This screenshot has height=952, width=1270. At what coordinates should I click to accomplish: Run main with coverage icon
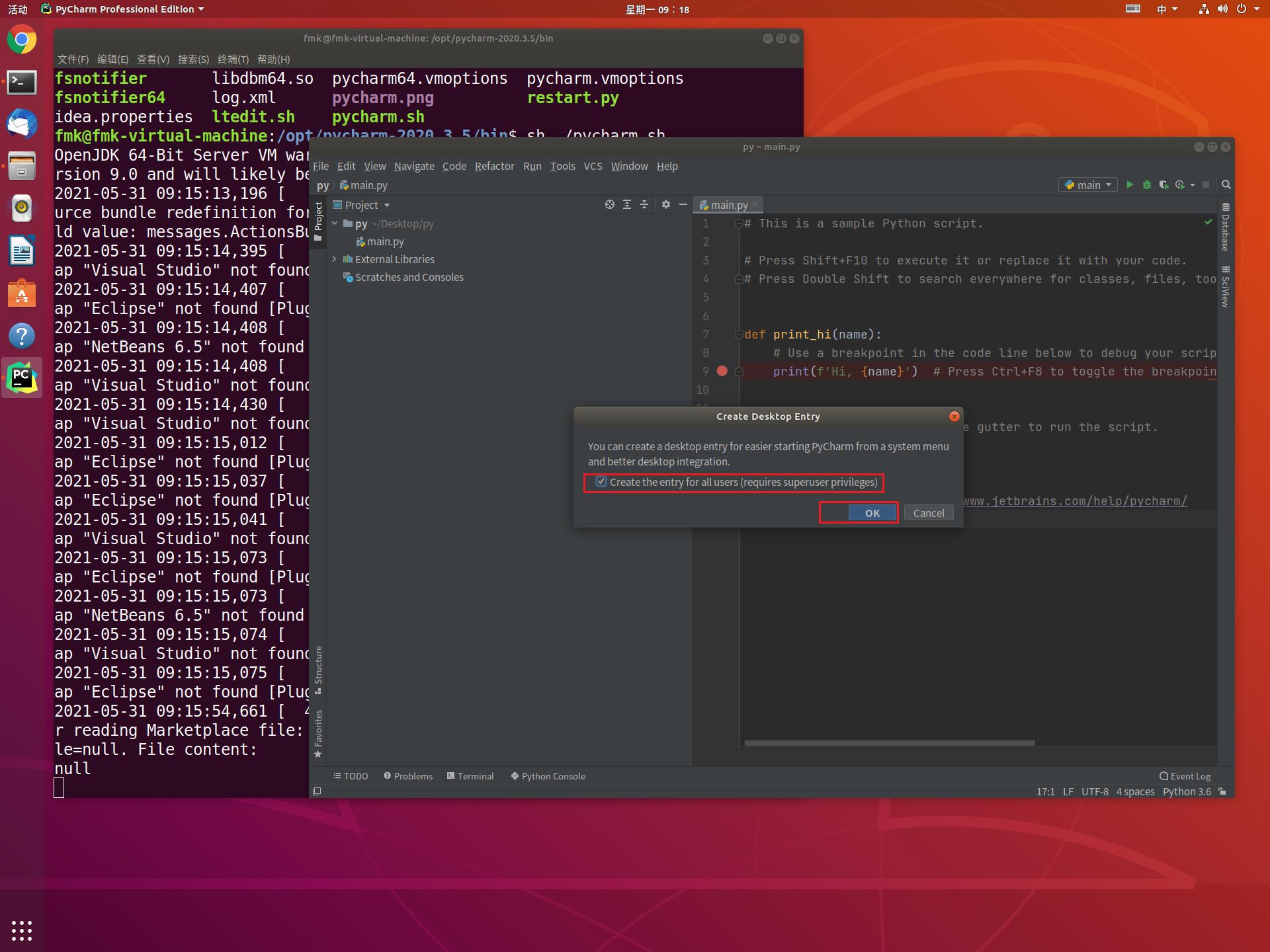pyautogui.click(x=1164, y=185)
